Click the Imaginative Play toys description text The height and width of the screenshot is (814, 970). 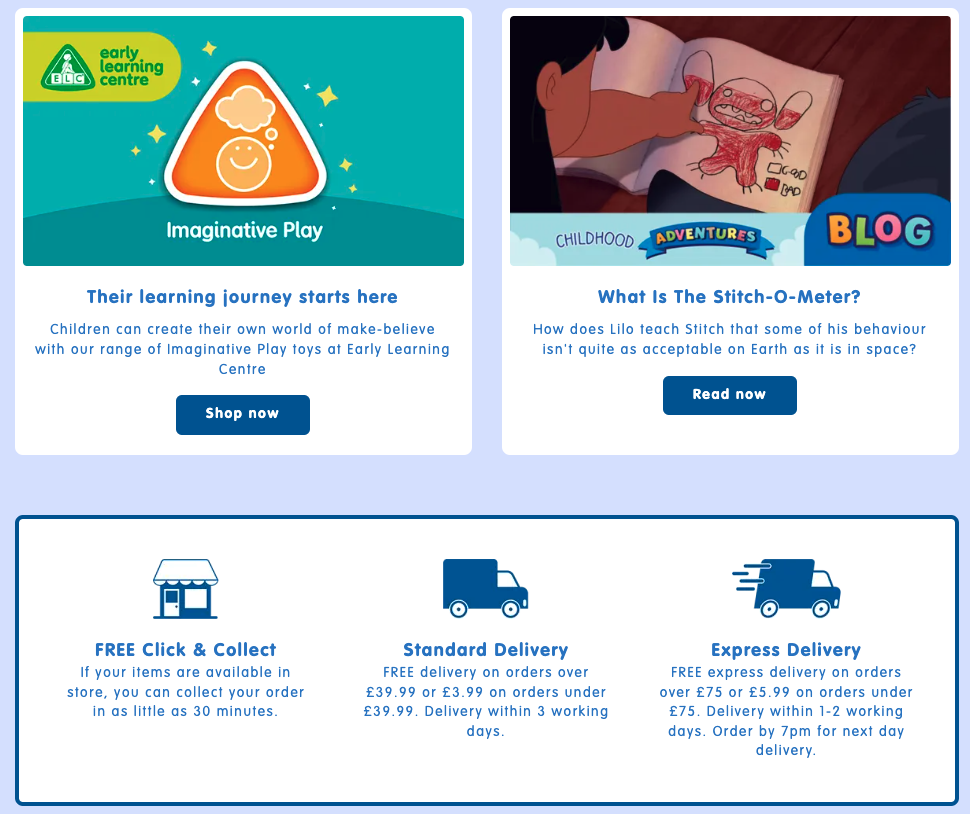point(242,349)
